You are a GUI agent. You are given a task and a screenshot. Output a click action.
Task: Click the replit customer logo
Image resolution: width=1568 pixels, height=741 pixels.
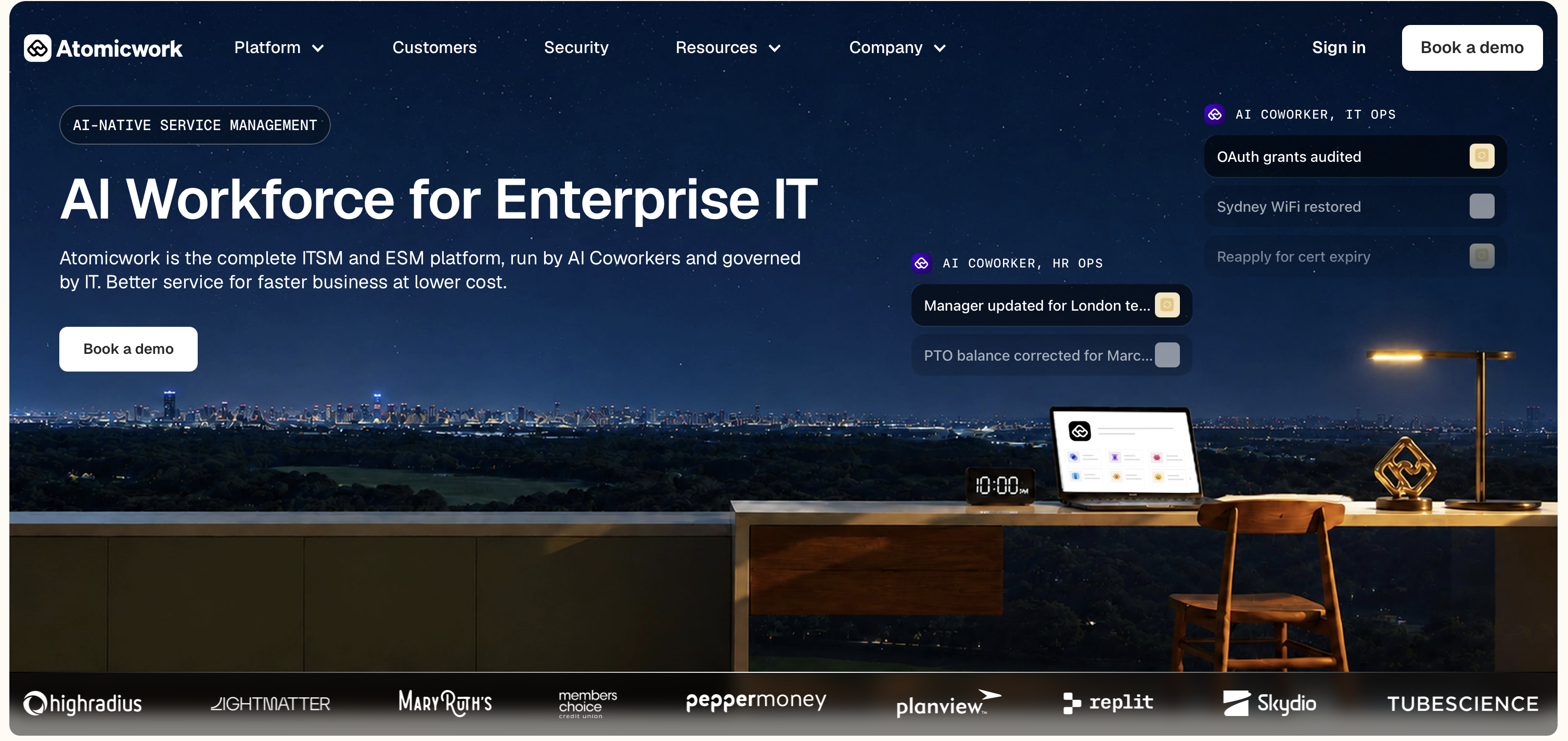tap(1108, 702)
